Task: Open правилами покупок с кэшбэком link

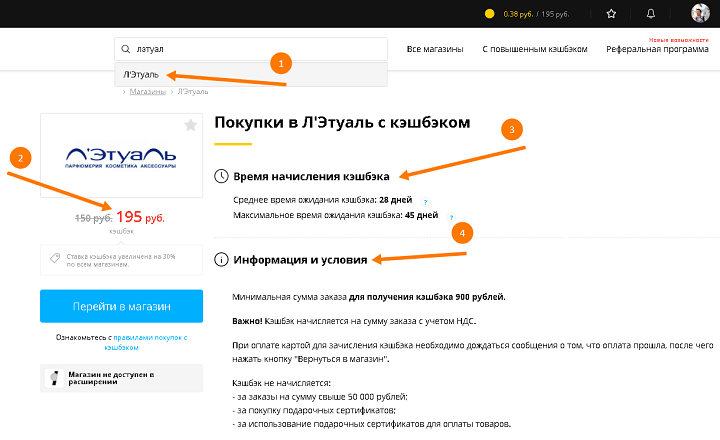Action: pos(146,342)
